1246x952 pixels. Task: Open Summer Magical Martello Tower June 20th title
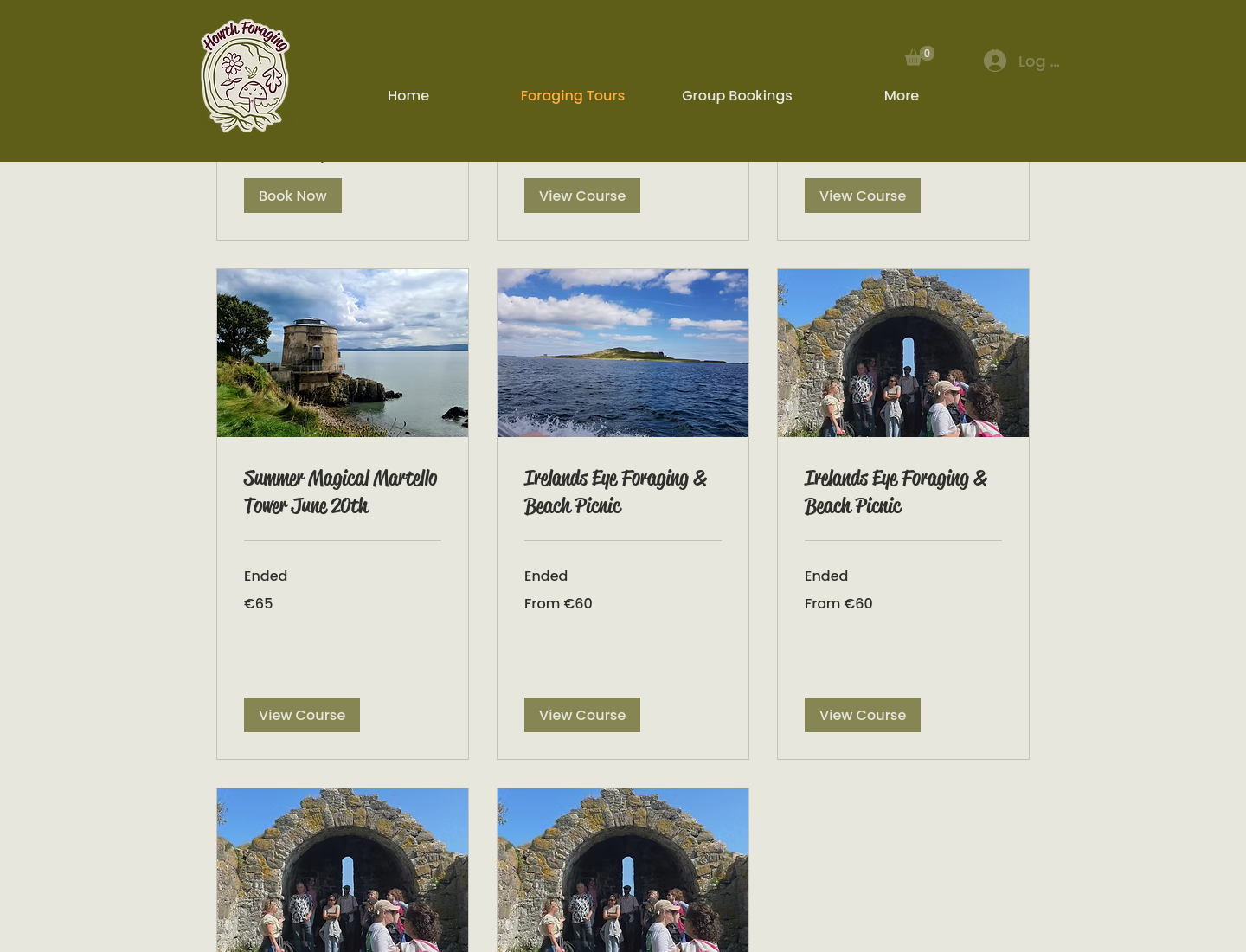(x=341, y=492)
